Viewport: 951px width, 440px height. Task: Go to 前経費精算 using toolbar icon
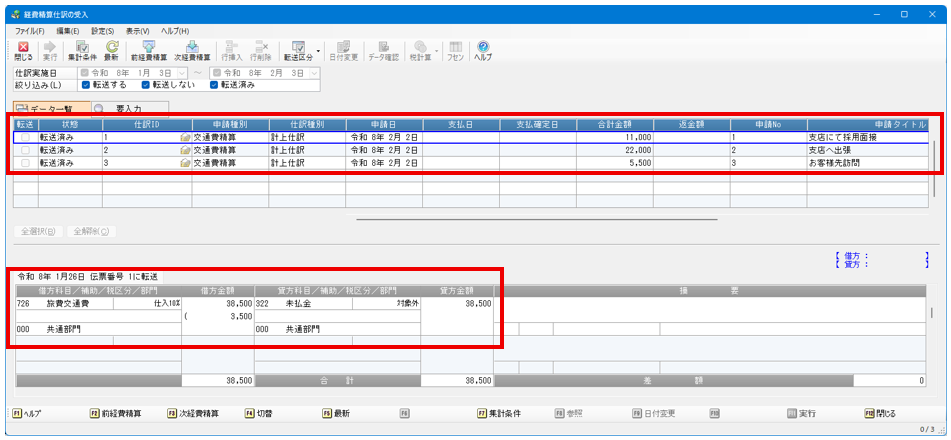[x=149, y=51]
